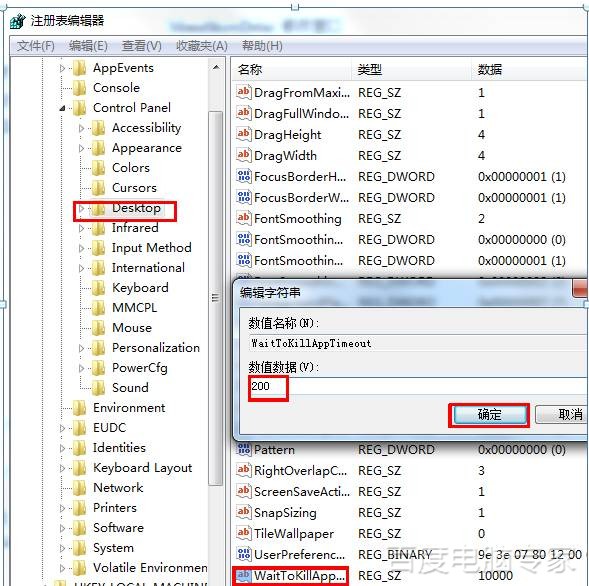Click the 10000 data value of WaitToKillApp
The image size is (589, 586).
495,575
